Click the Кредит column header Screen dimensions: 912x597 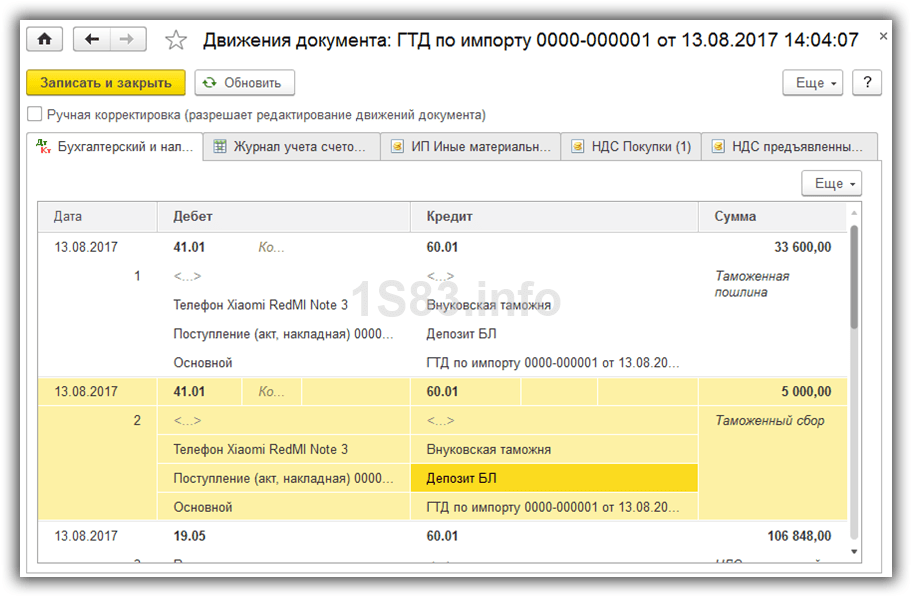coord(554,216)
